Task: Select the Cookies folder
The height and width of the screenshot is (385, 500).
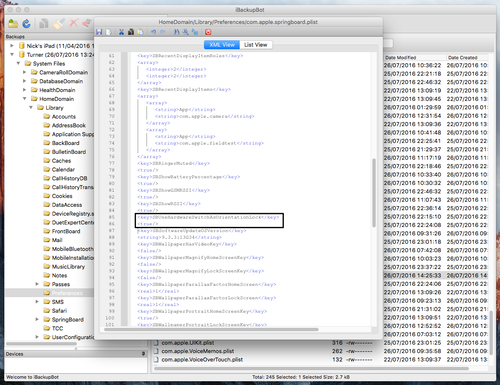Action: (62, 196)
